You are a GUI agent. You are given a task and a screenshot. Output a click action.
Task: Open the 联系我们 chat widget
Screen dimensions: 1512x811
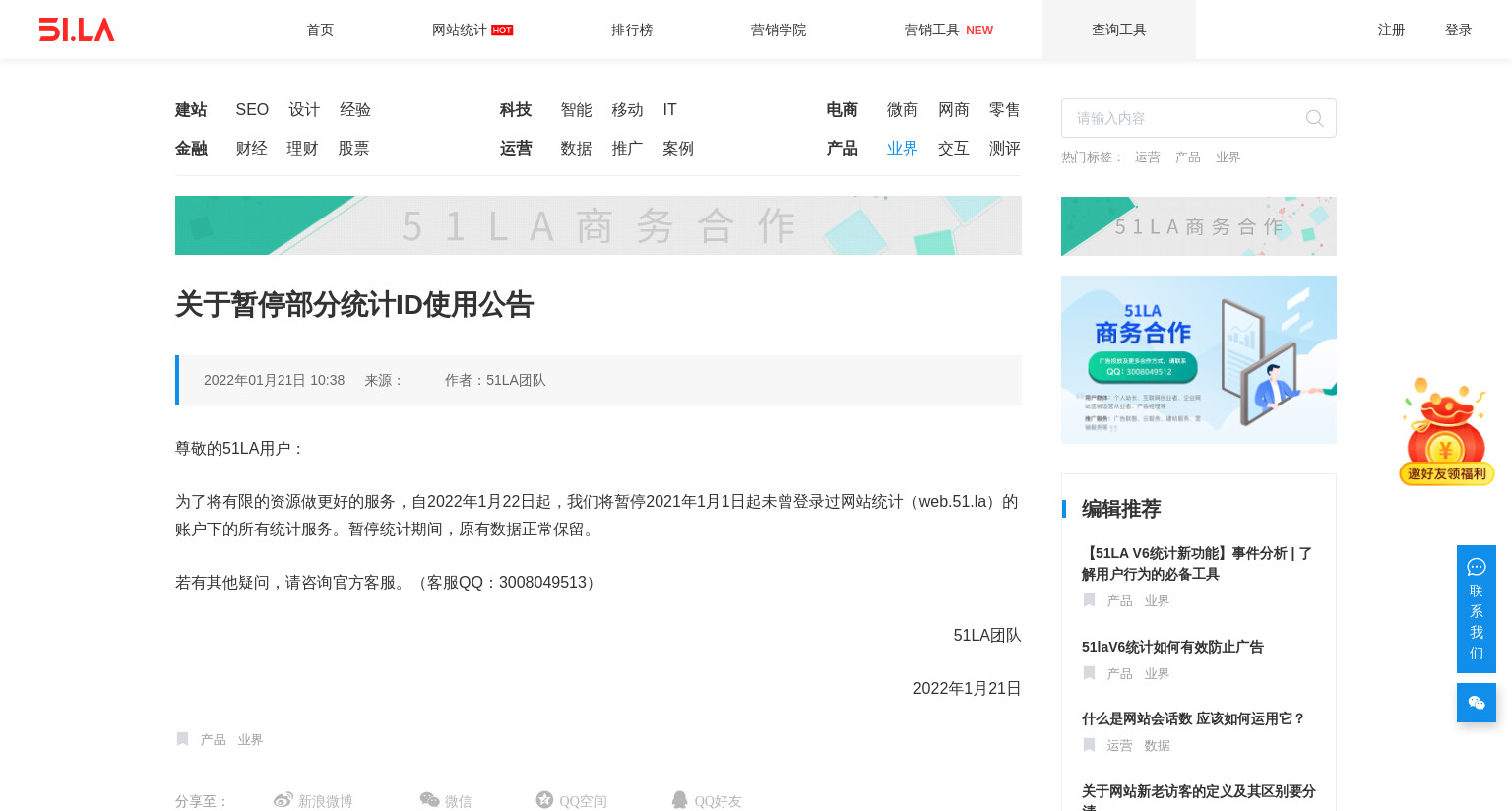click(x=1477, y=609)
